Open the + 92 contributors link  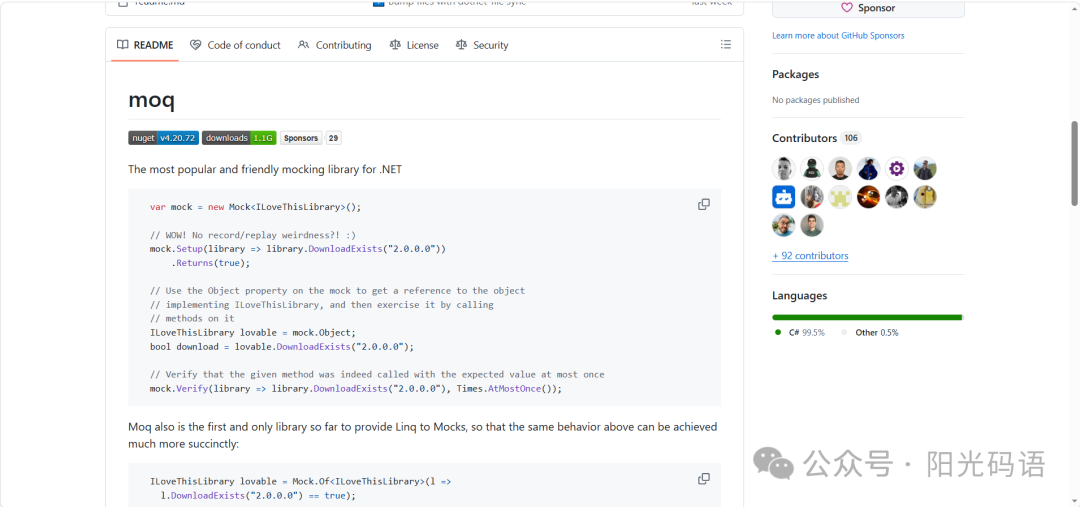point(810,256)
